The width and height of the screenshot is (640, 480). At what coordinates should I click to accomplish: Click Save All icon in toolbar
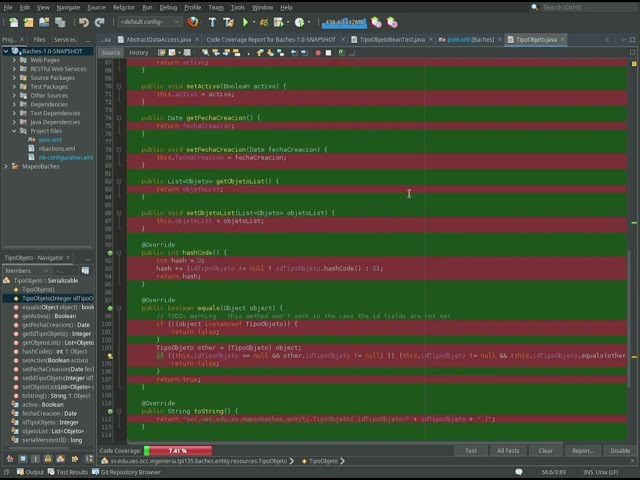pos(61,22)
